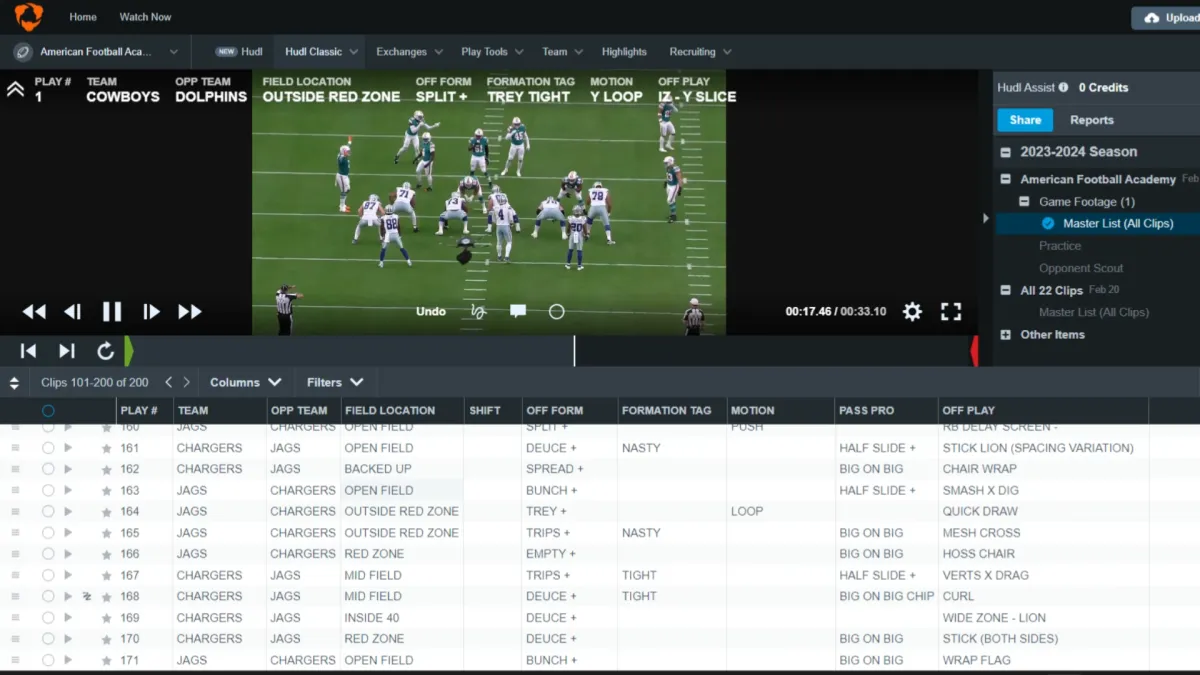Select the clip 163 checkbox circle
Image resolution: width=1200 pixels, height=675 pixels.
[x=48, y=490]
